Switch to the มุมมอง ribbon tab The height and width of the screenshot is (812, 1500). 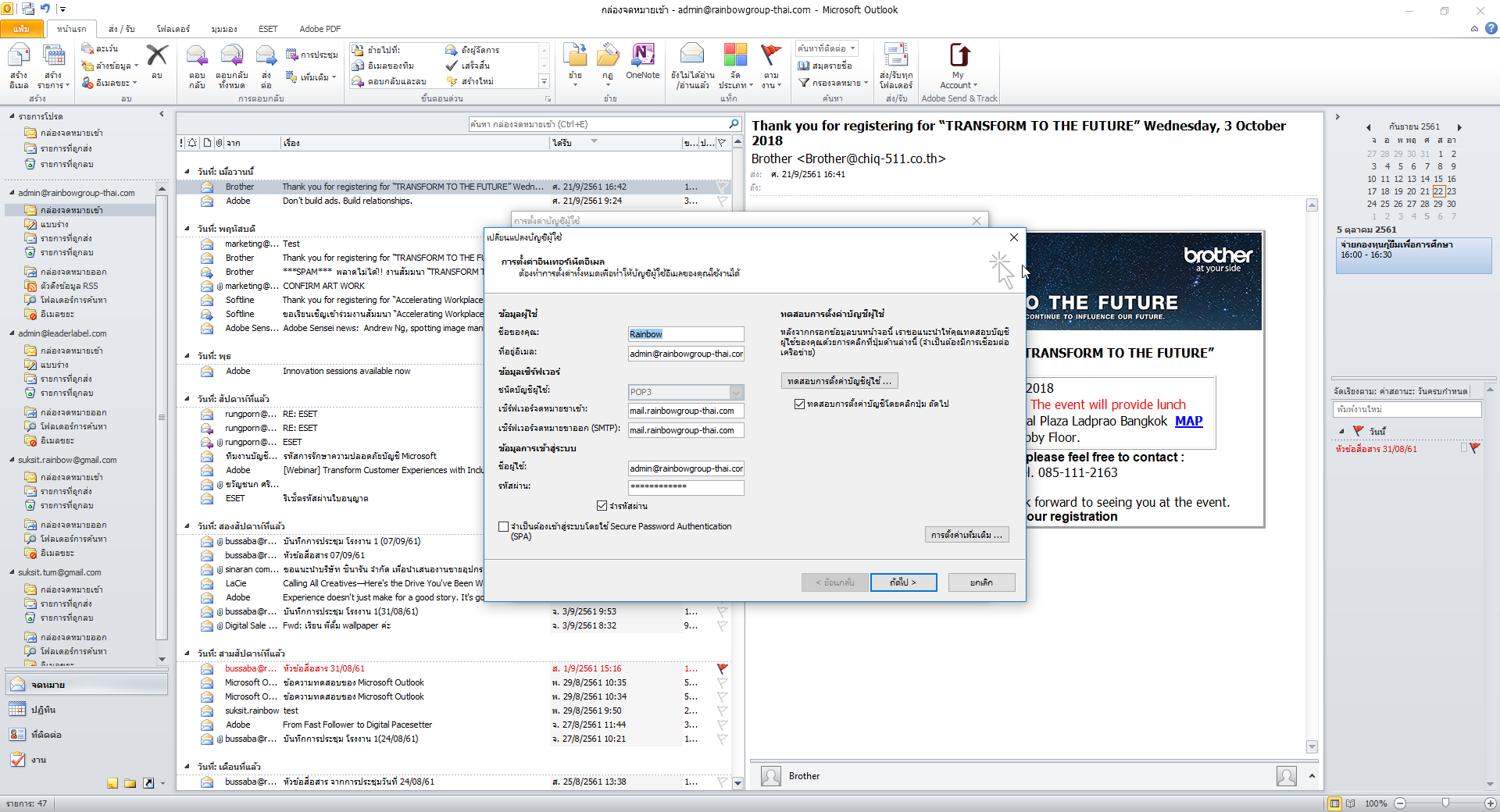click(x=224, y=29)
